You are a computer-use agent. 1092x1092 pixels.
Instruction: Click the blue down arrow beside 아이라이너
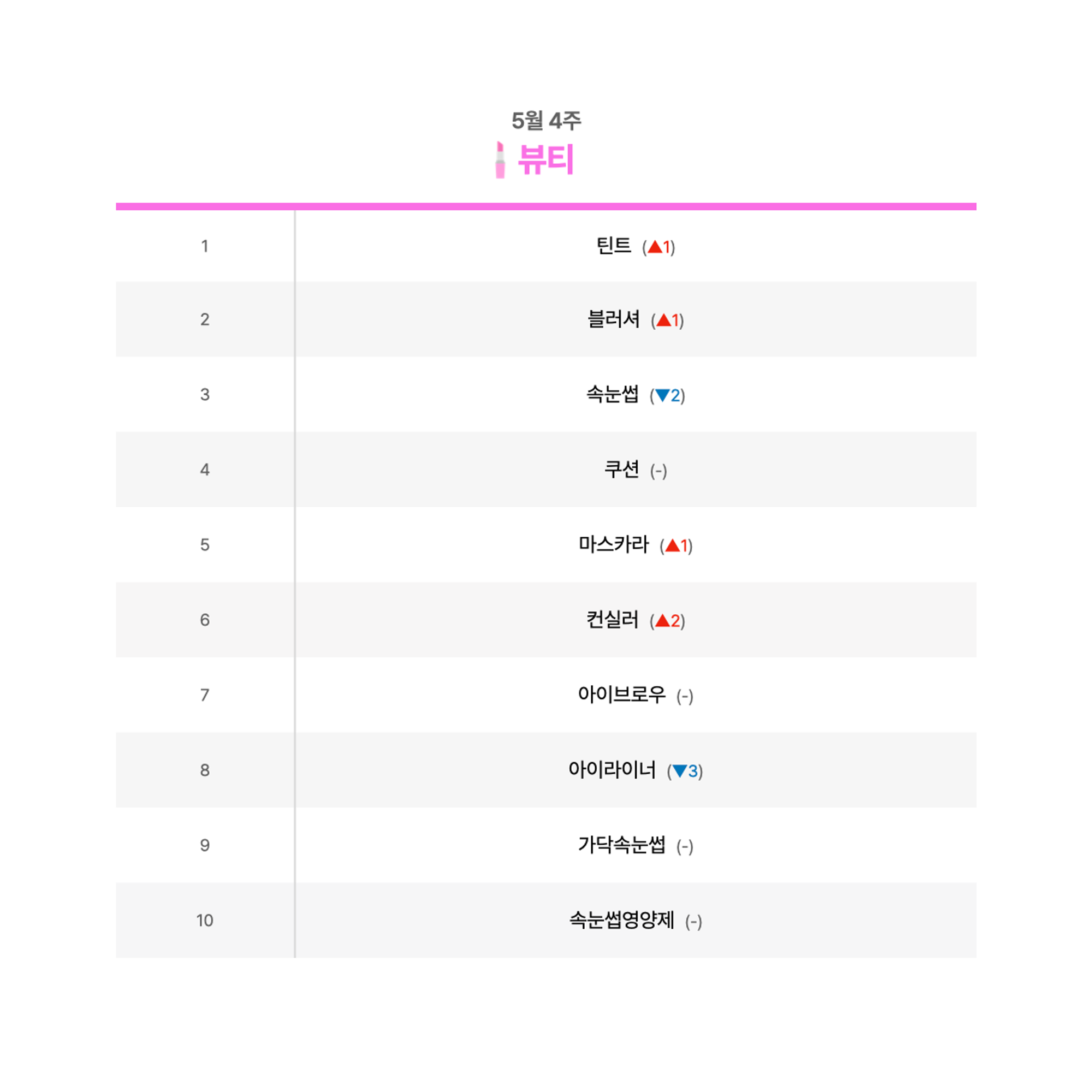click(x=680, y=771)
